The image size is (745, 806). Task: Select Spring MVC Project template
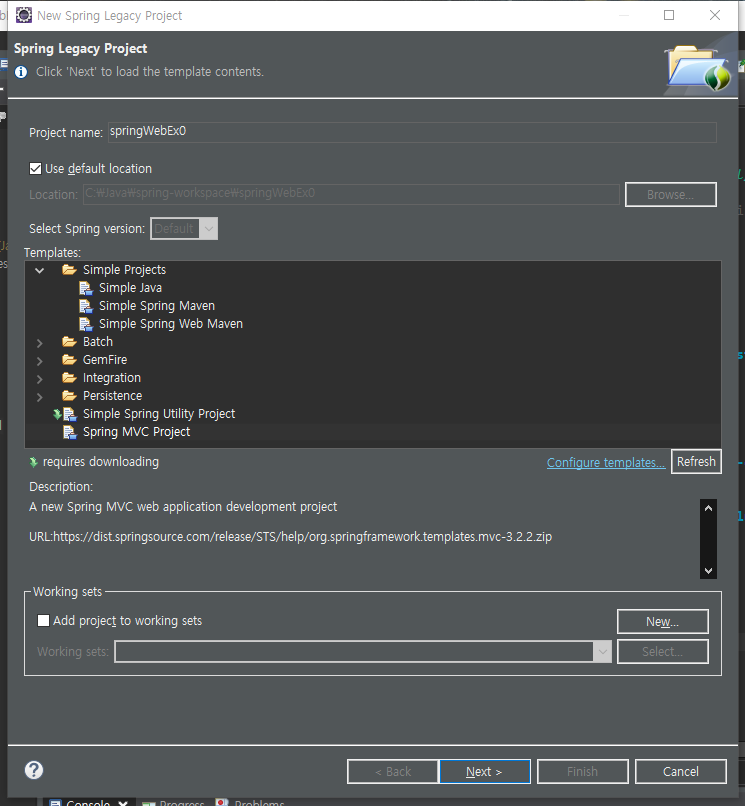coord(136,432)
